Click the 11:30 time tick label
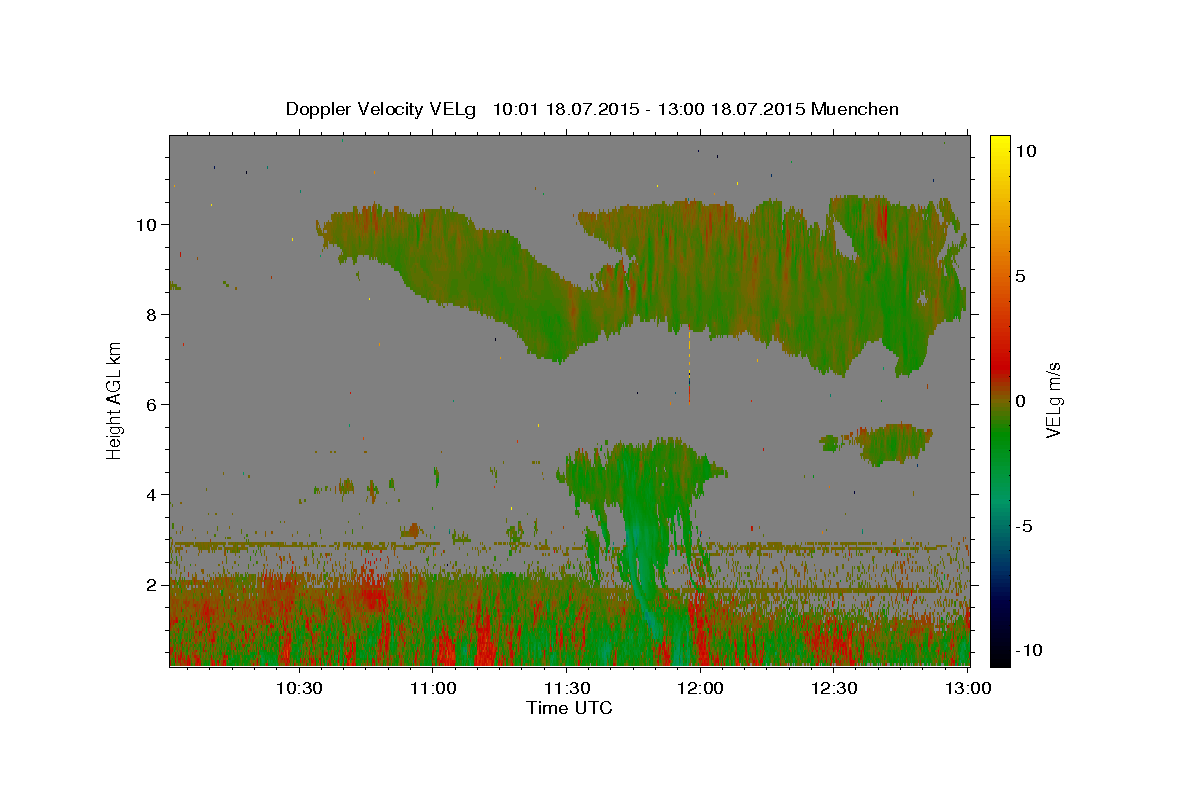This screenshot has height=800, width=1200. point(566,688)
